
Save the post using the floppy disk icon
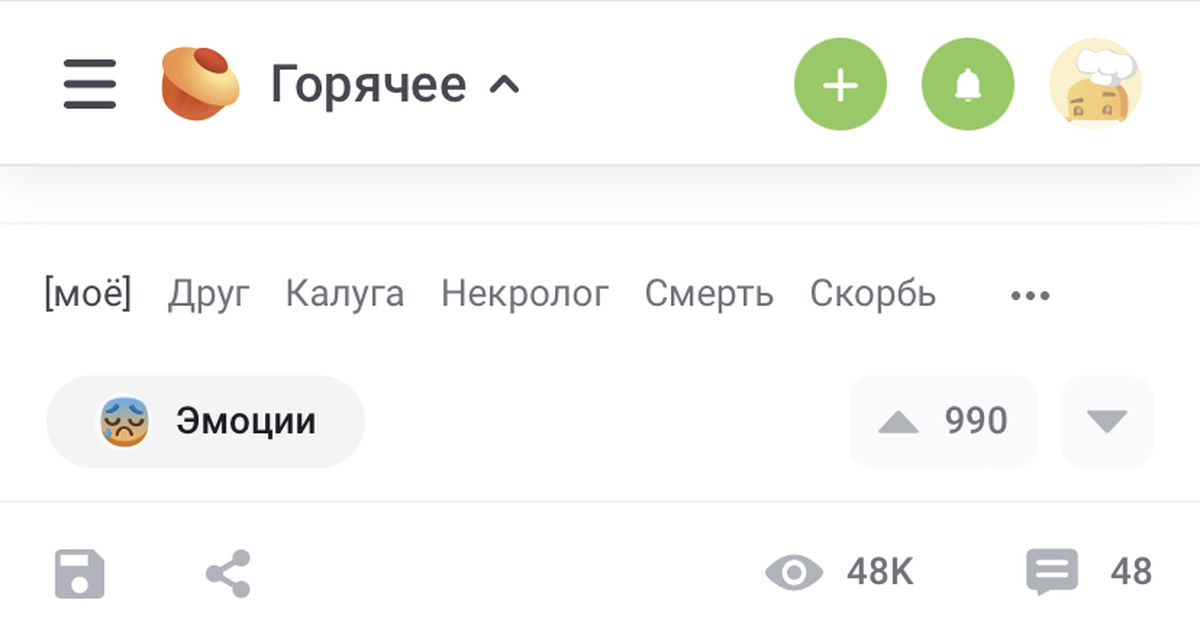click(x=79, y=571)
